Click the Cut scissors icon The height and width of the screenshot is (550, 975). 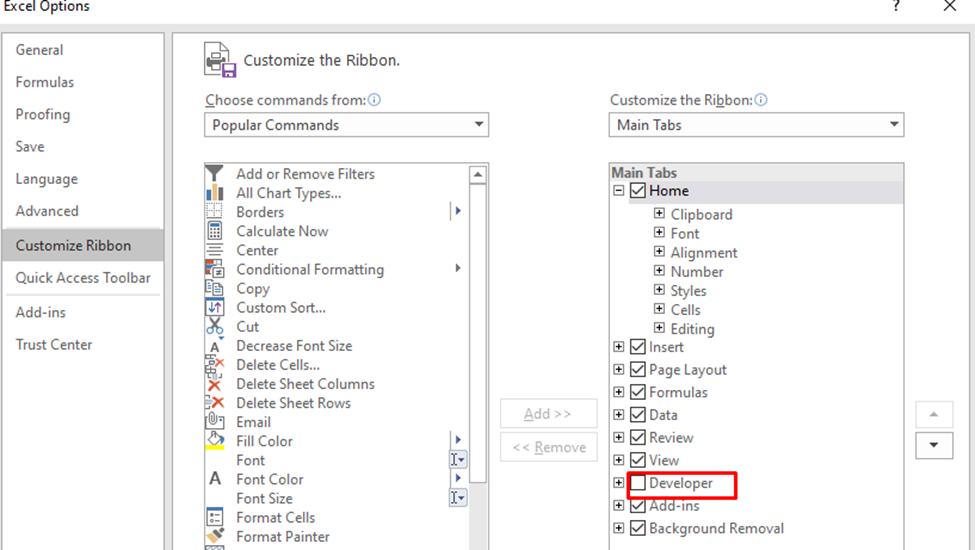[x=215, y=326]
